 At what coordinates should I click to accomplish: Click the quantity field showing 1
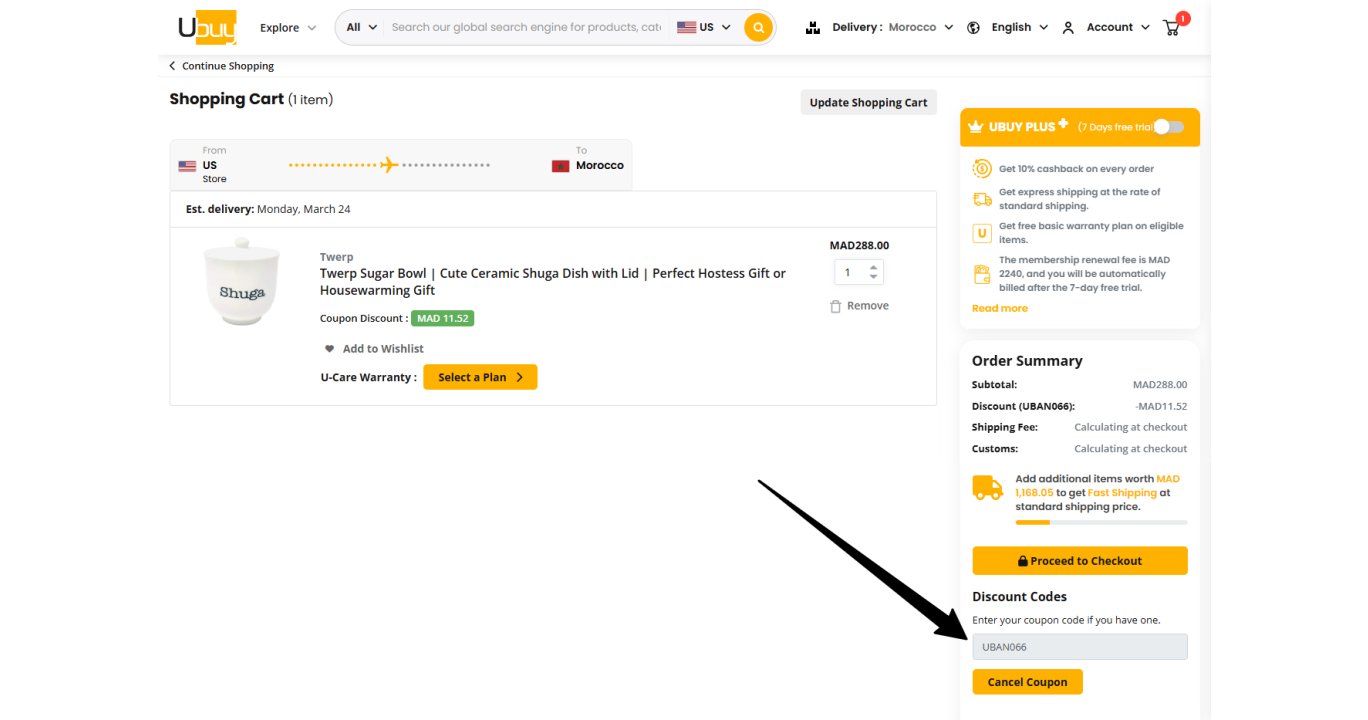pos(850,272)
